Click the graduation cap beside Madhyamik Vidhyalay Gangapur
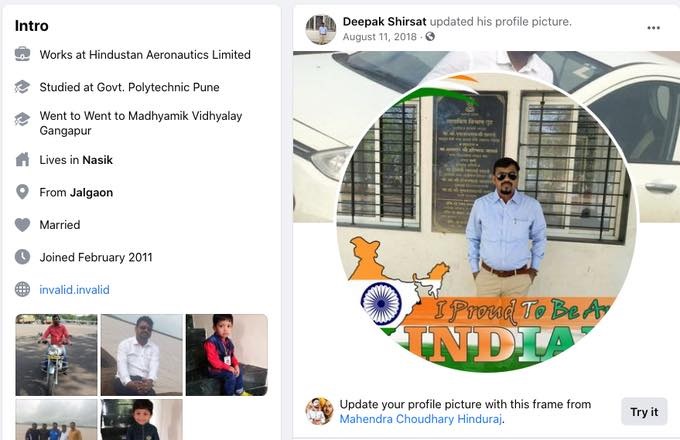 click(x=23, y=119)
